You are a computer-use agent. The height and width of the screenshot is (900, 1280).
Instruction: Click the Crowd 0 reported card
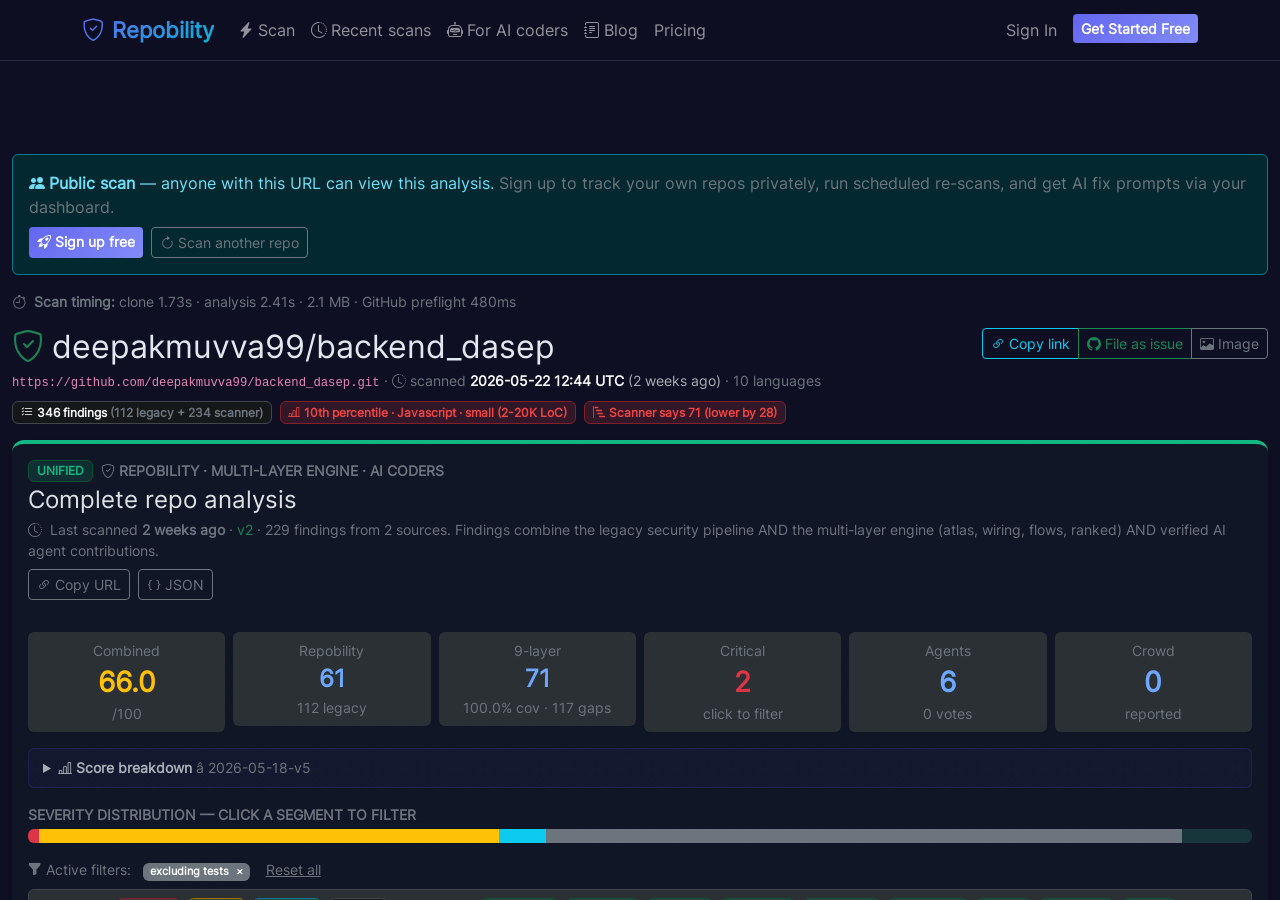pyautogui.click(x=1153, y=682)
